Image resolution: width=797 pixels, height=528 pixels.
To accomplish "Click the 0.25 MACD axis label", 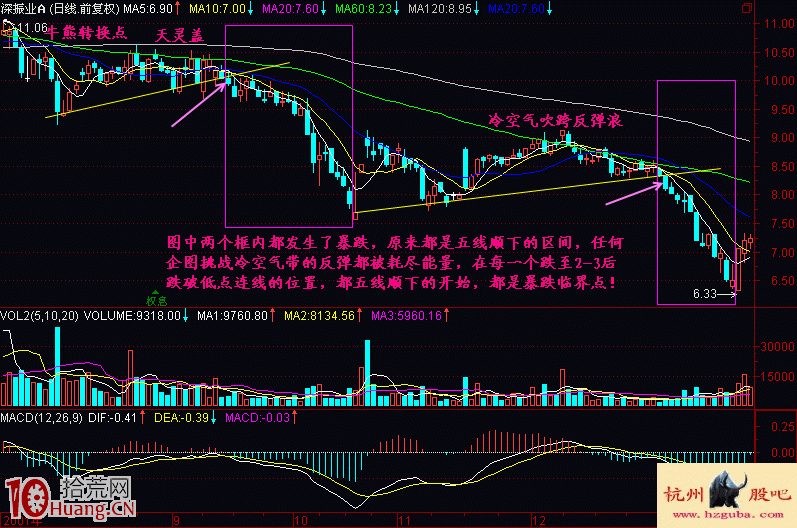I will [783, 426].
